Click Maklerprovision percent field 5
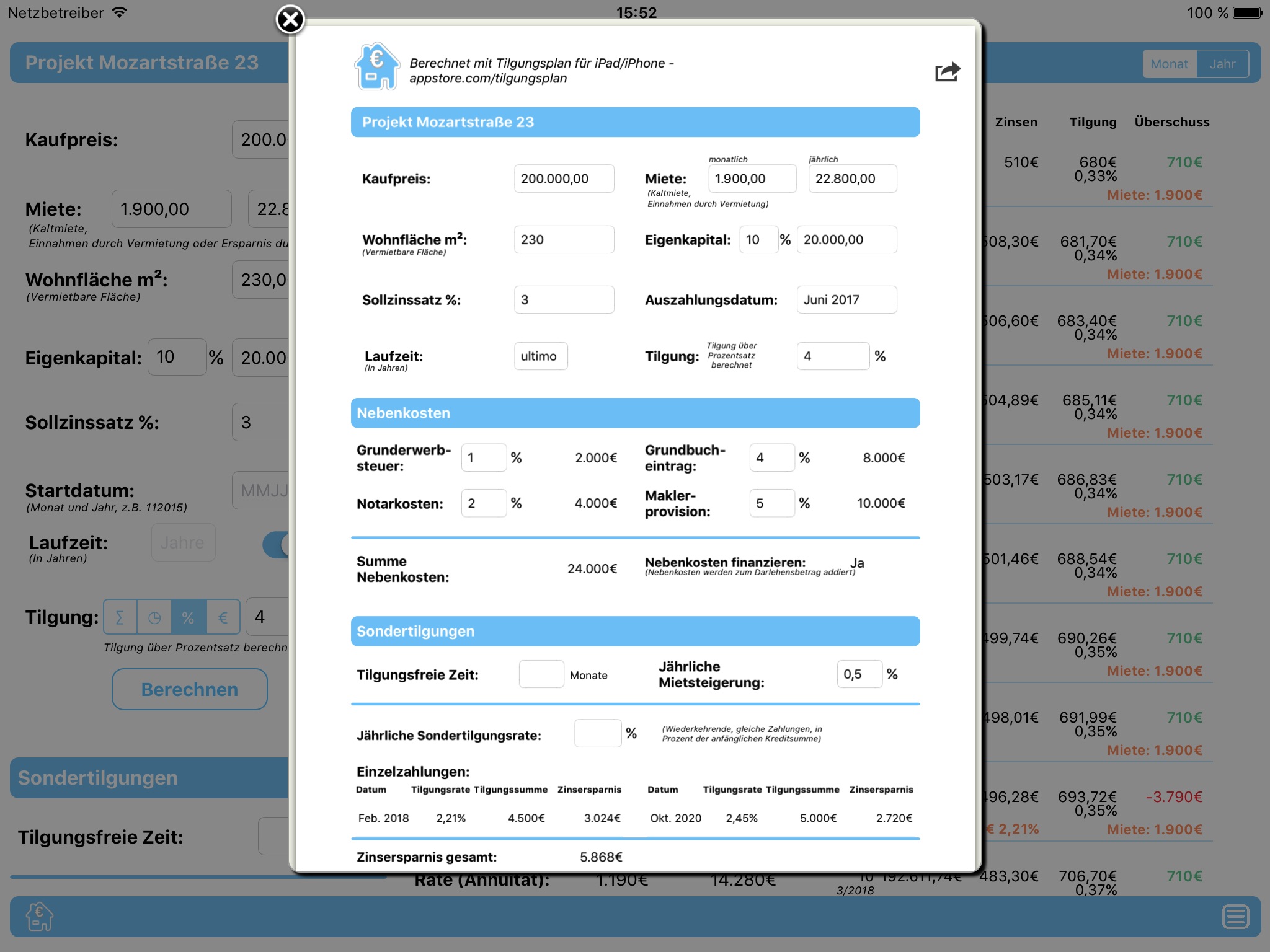 (772, 503)
